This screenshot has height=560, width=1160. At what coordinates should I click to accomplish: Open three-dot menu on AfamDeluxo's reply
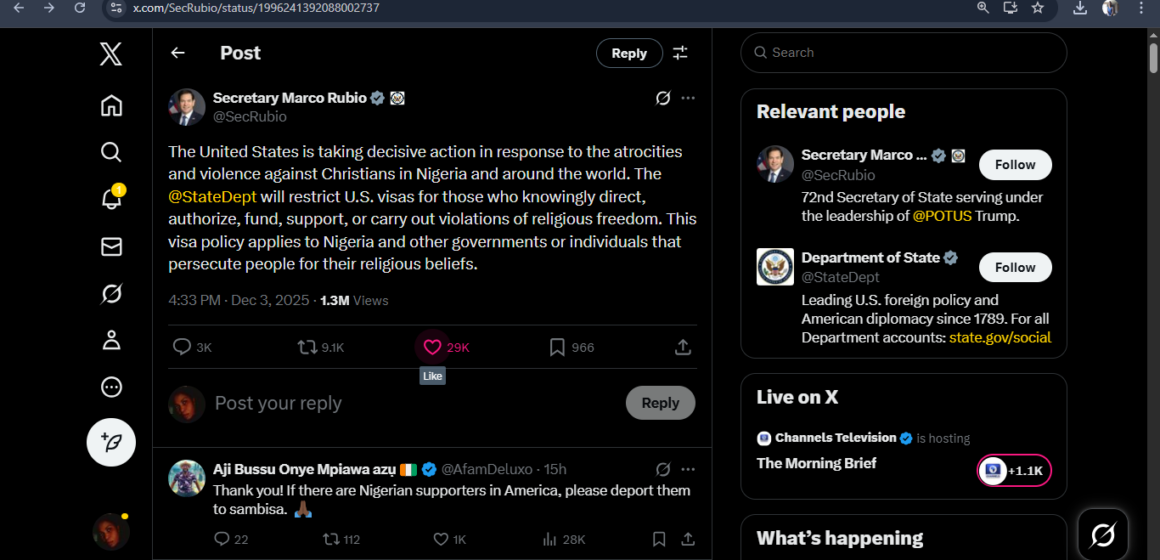pos(688,469)
